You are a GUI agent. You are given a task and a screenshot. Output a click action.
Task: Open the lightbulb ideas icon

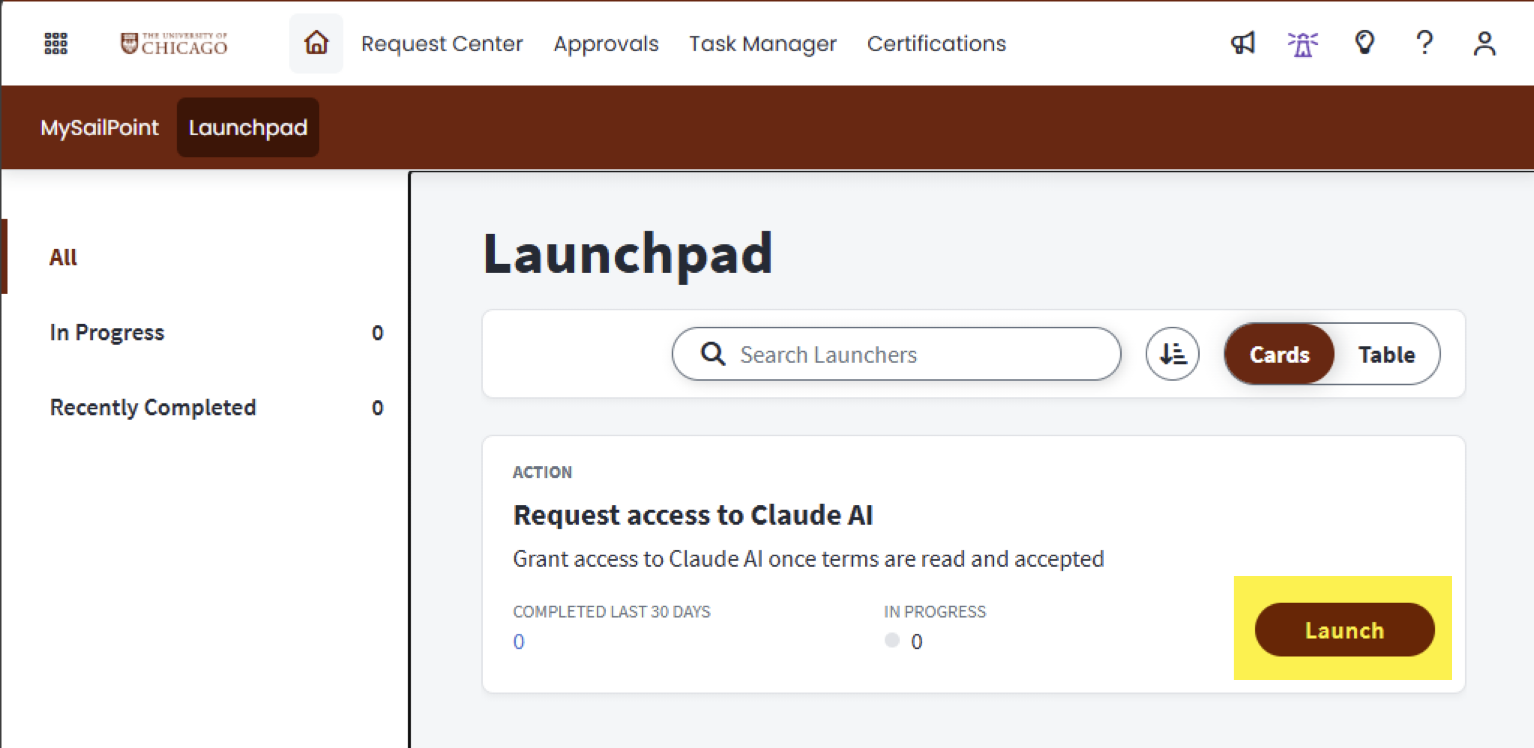click(1364, 43)
